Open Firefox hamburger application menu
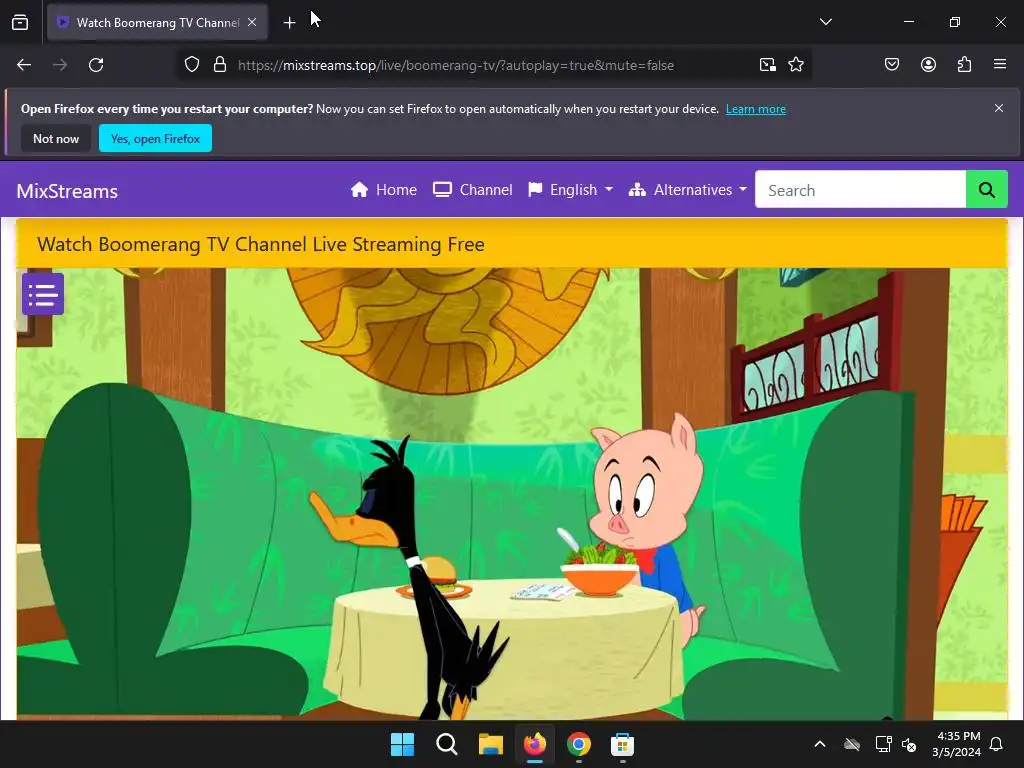This screenshot has height=768, width=1024. coord(1000,65)
